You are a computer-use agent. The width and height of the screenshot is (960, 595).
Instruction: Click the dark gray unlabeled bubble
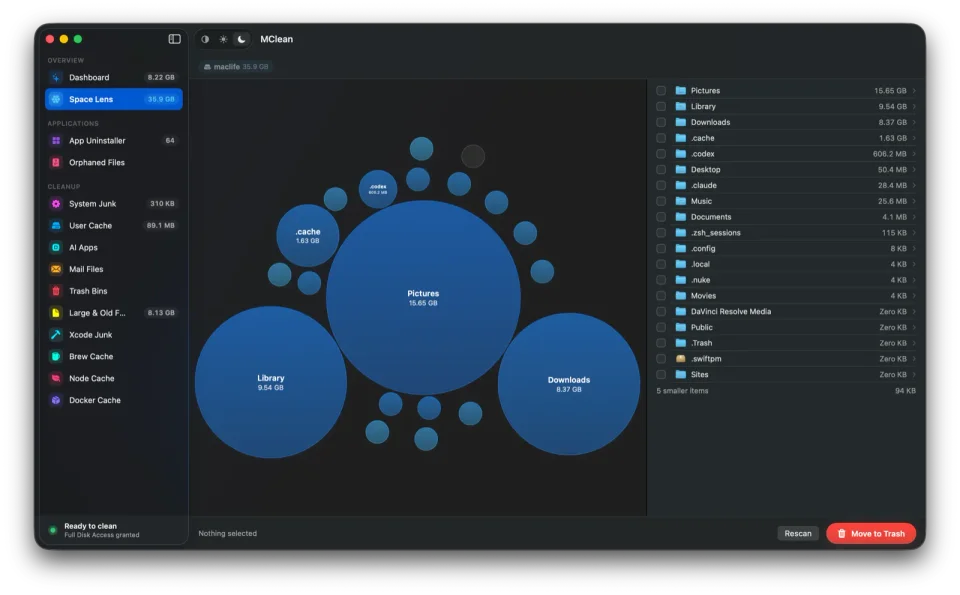pos(473,156)
